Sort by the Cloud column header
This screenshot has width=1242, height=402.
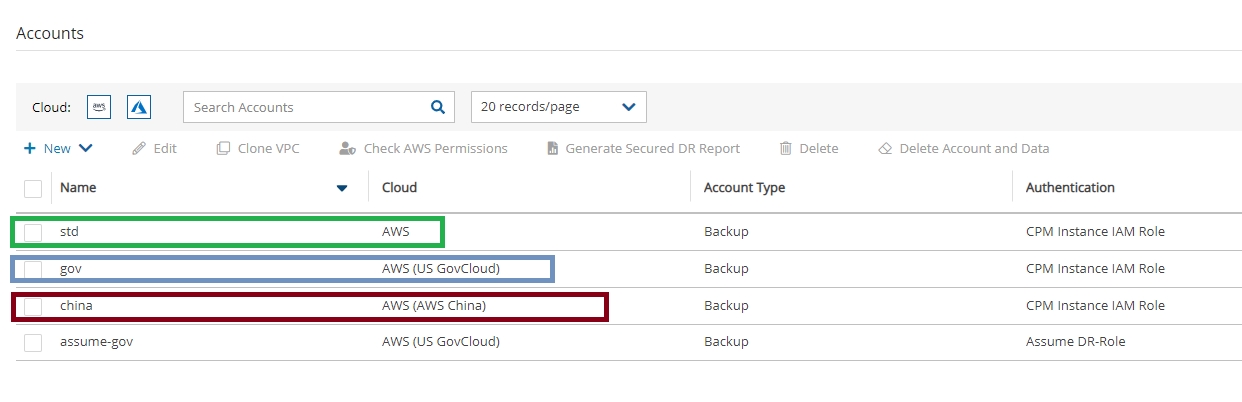(399, 187)
